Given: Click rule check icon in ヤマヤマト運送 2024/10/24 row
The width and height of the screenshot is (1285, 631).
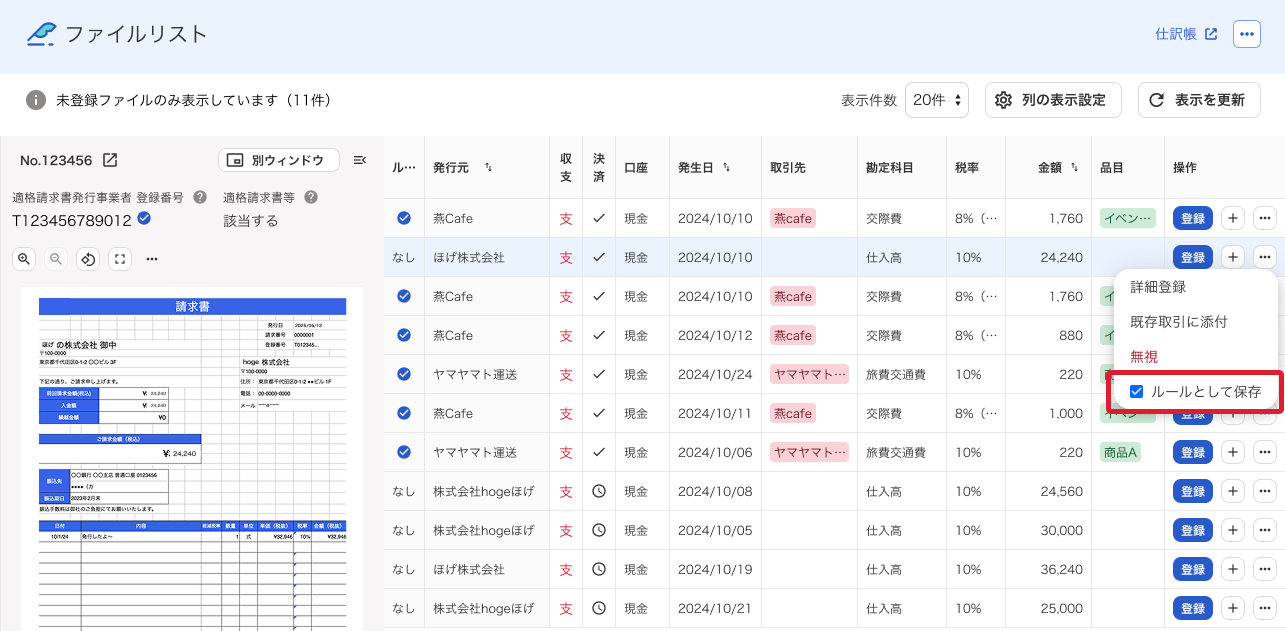Looking at the screenshot, I should coord(404,374).
